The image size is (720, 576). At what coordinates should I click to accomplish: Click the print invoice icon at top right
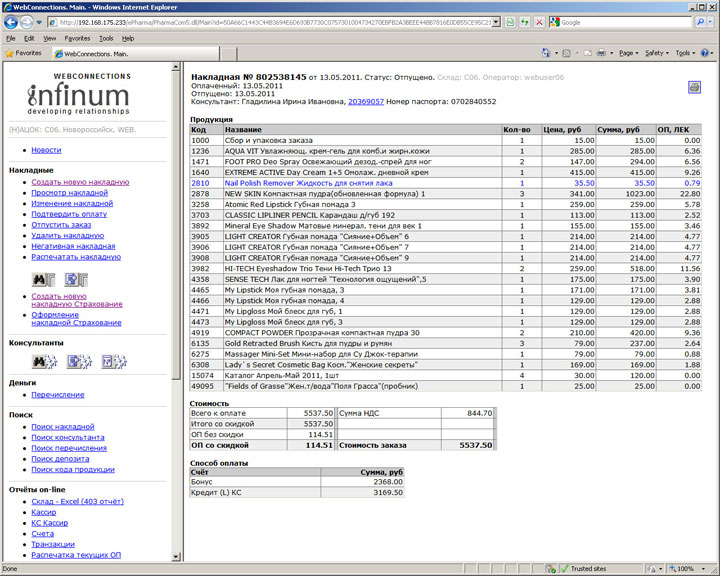(x=694, y=87)
